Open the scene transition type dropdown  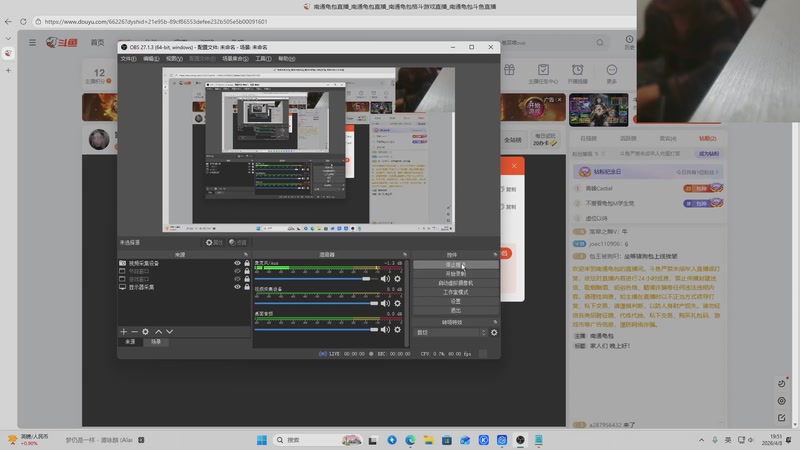point(451,333)
